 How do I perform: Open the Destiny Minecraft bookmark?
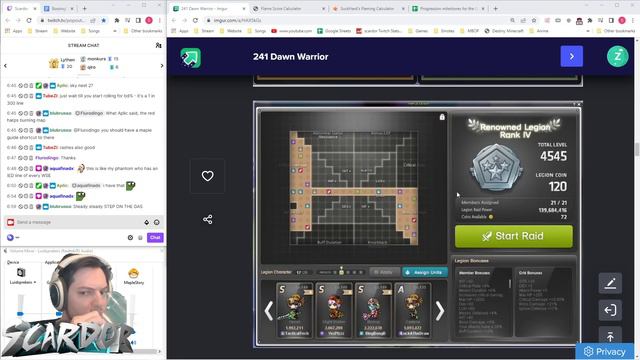(x=504, y=31)
